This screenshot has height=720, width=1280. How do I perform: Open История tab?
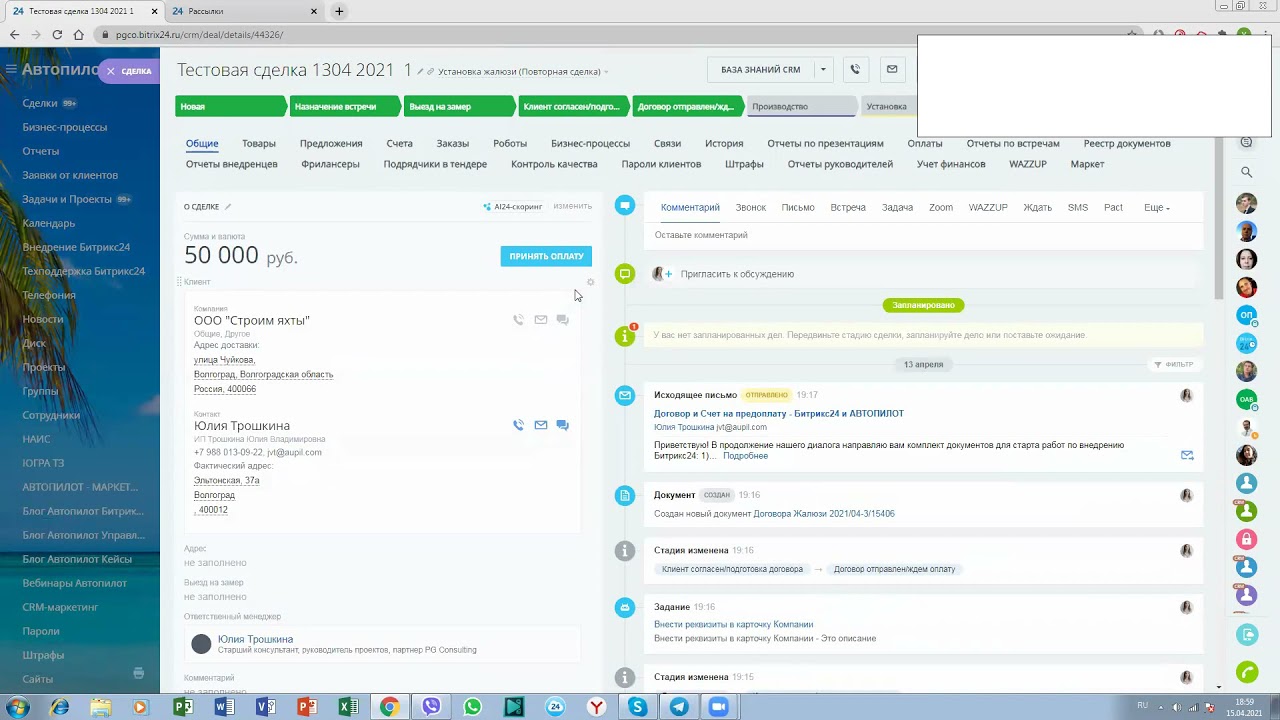coord(724,144)
